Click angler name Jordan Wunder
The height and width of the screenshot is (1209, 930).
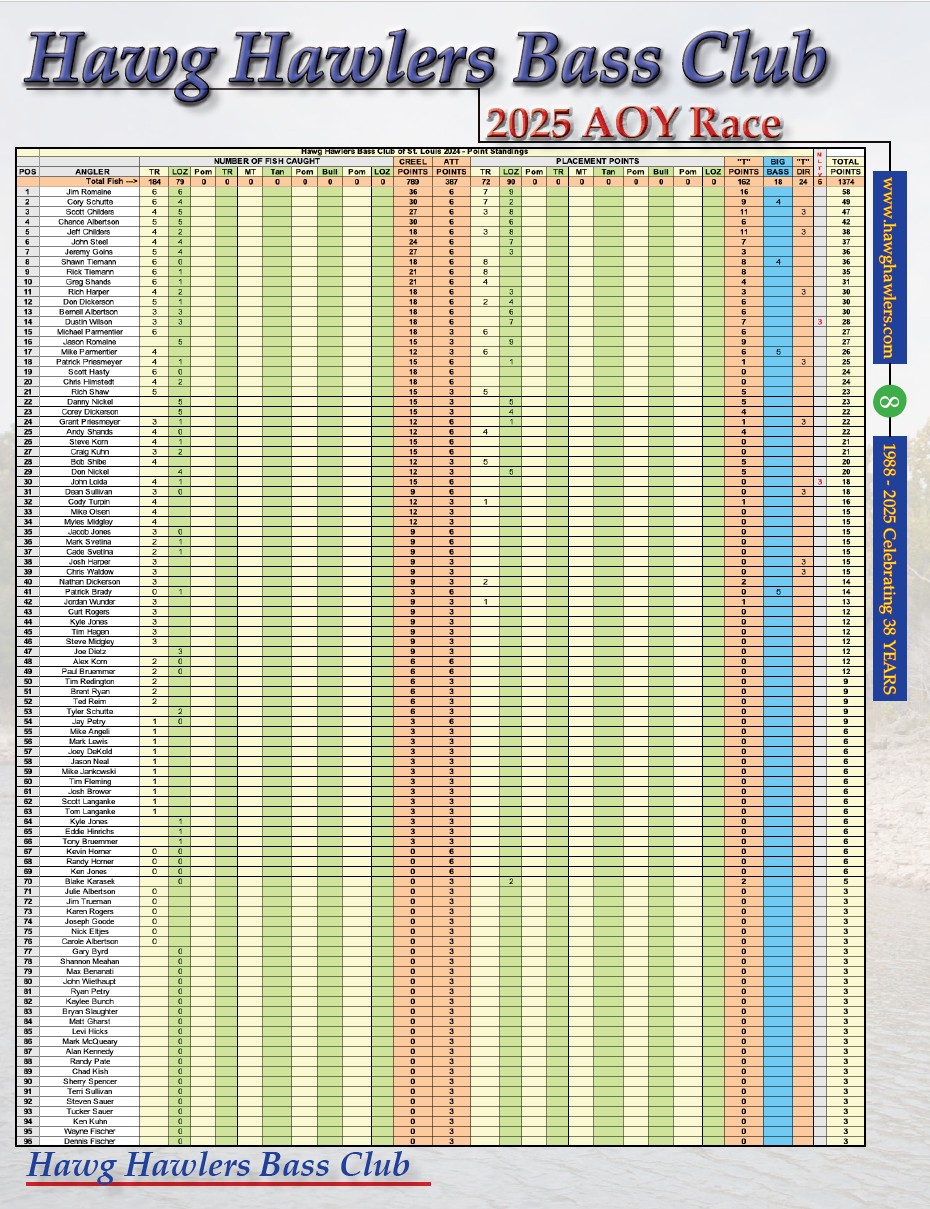click(x=89, y=601)
